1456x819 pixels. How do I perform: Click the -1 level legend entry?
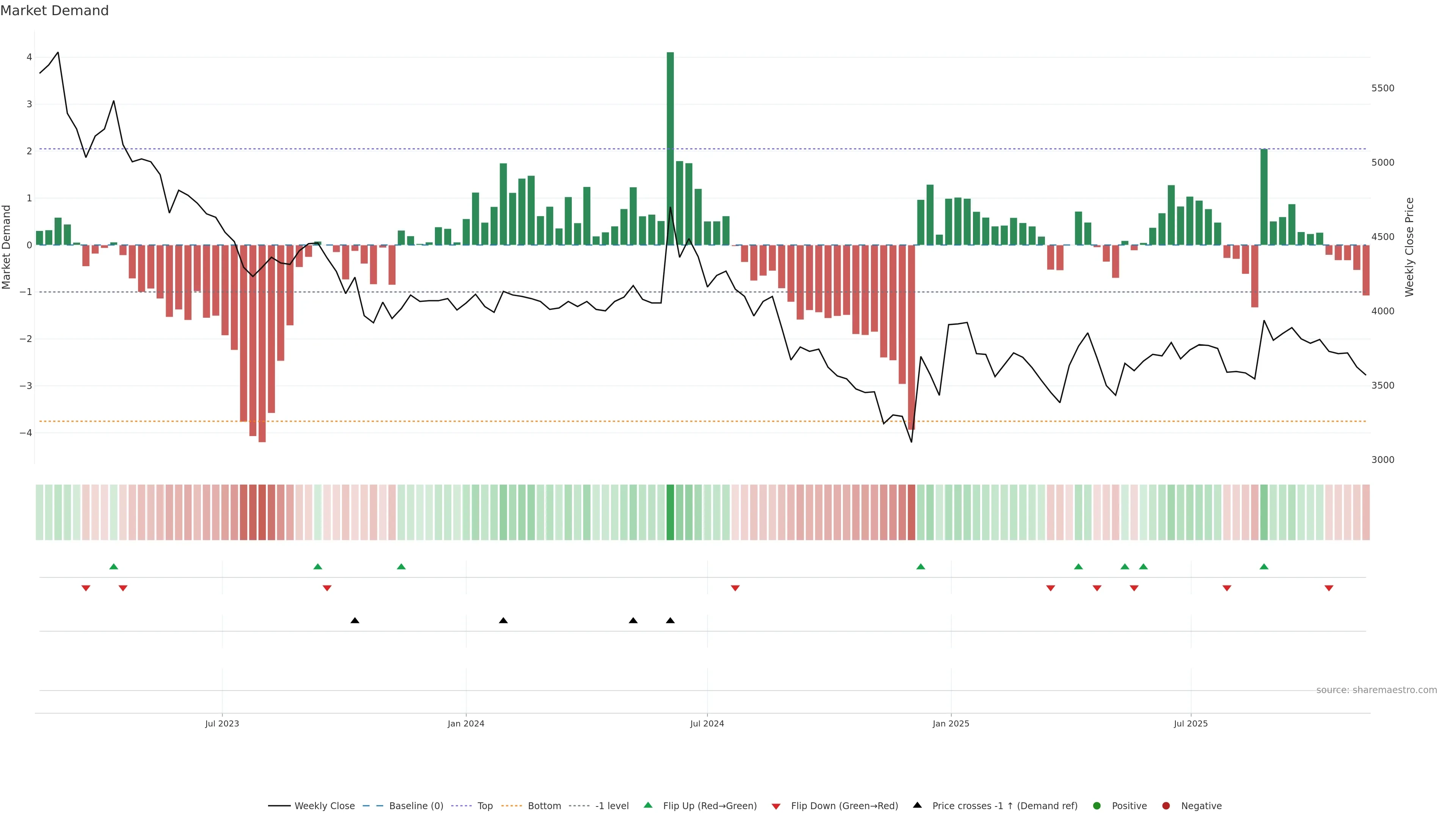pos(612,805)
